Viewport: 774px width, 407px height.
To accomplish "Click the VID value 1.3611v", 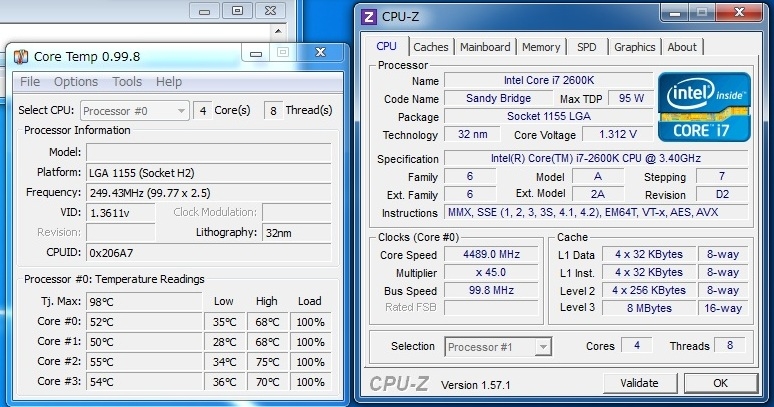I will [120, 213].
